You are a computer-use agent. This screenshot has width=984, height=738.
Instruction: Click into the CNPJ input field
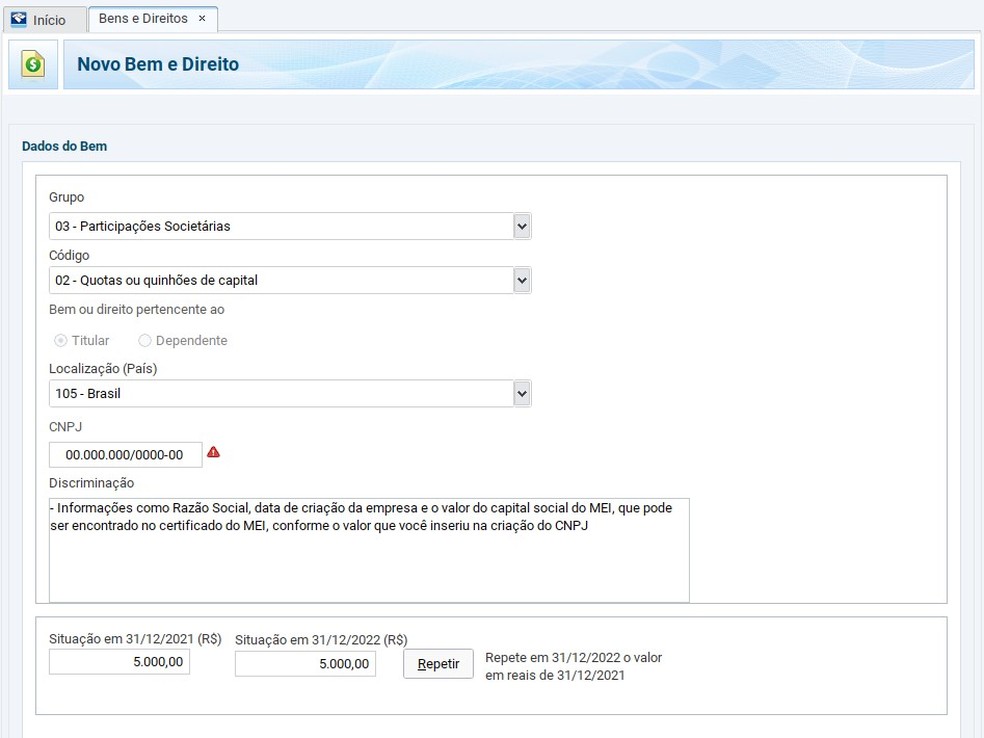[x=125, y=455]
